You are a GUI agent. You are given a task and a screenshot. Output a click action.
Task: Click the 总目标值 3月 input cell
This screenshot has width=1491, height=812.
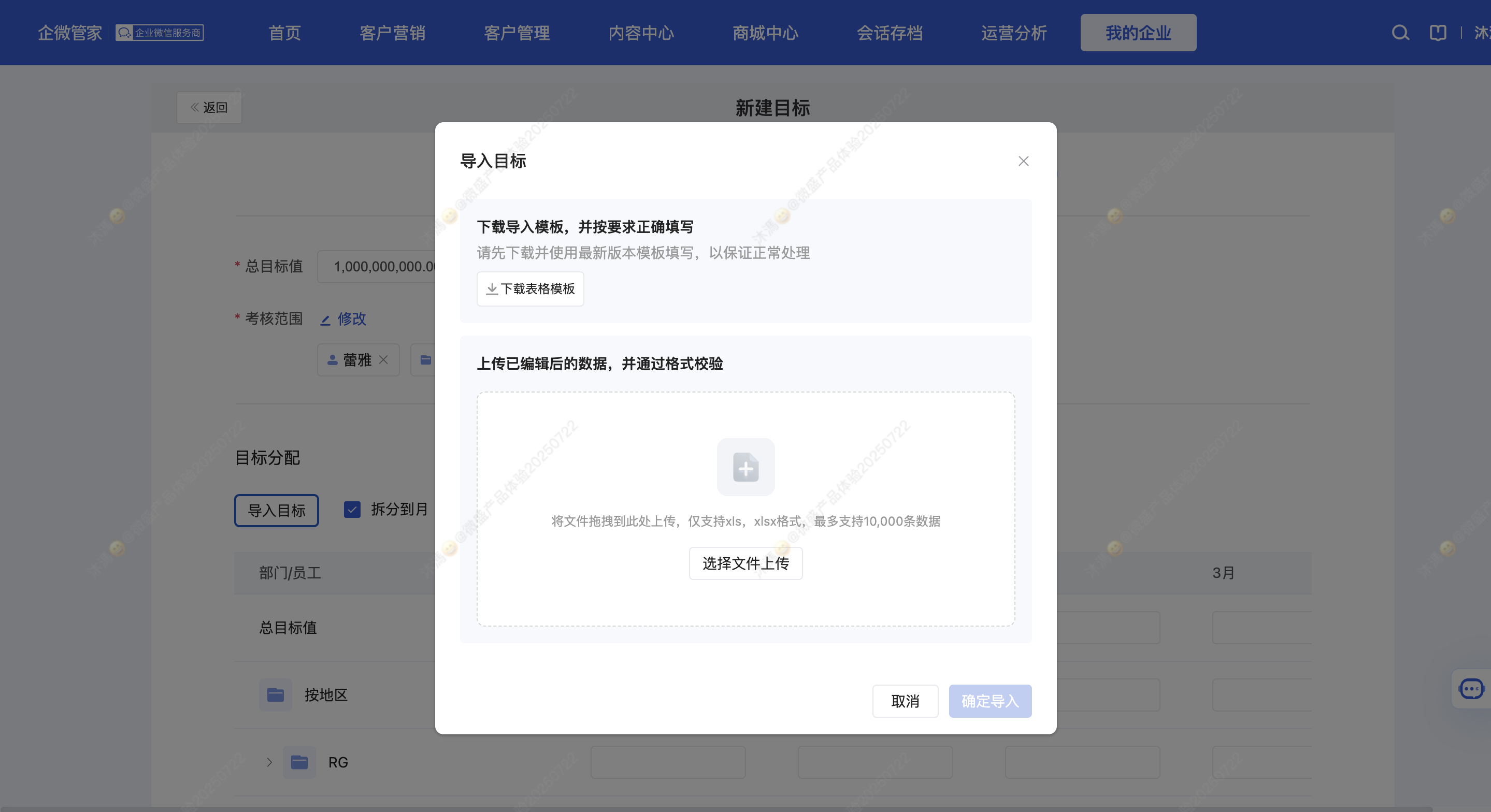(x=1262, y=627)
